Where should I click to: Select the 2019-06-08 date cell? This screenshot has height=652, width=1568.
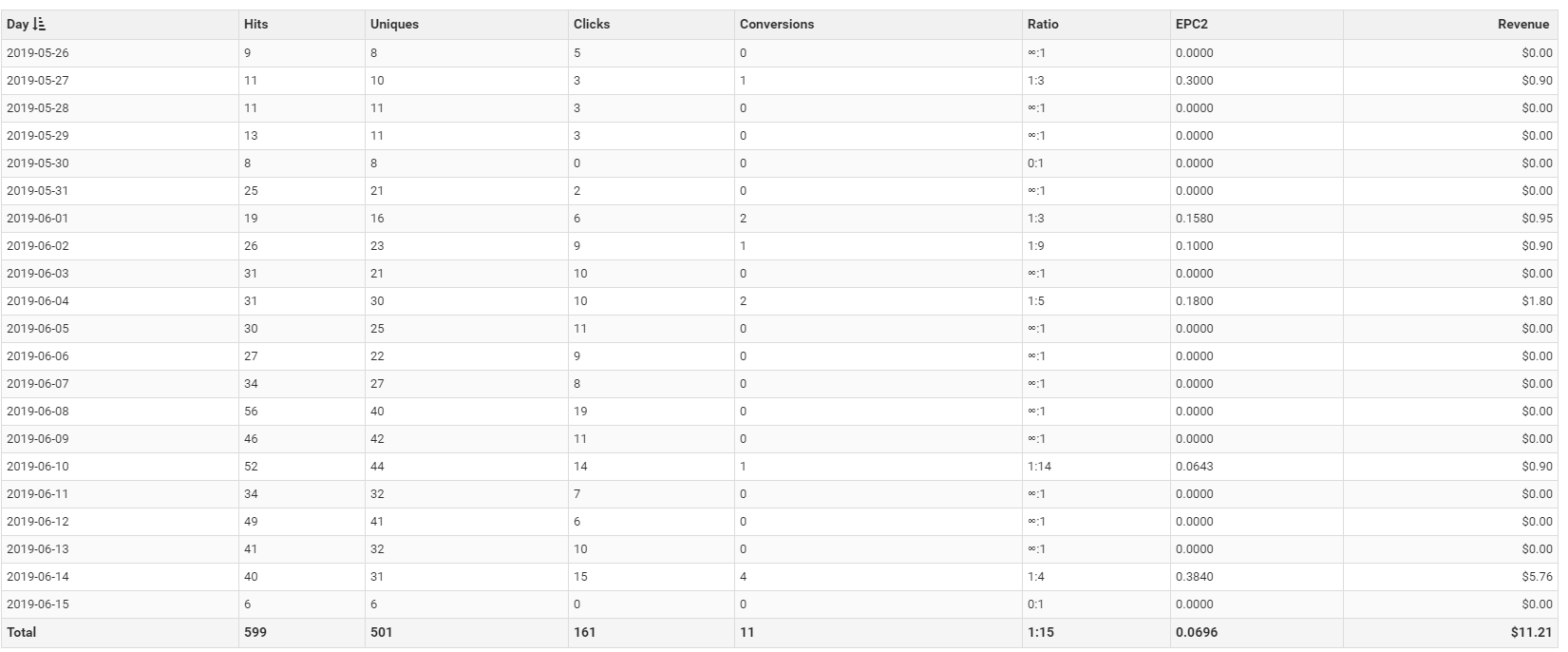point(38,412)
